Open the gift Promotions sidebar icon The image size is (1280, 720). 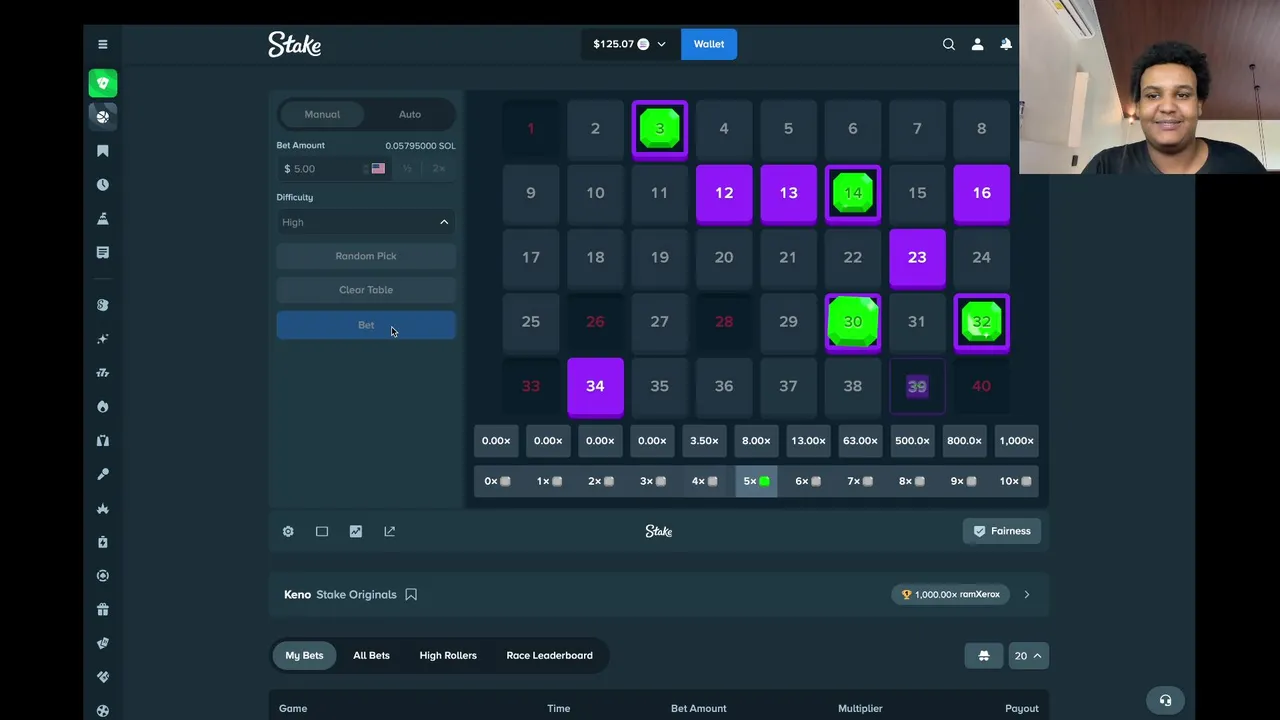[x=102, y=610]
